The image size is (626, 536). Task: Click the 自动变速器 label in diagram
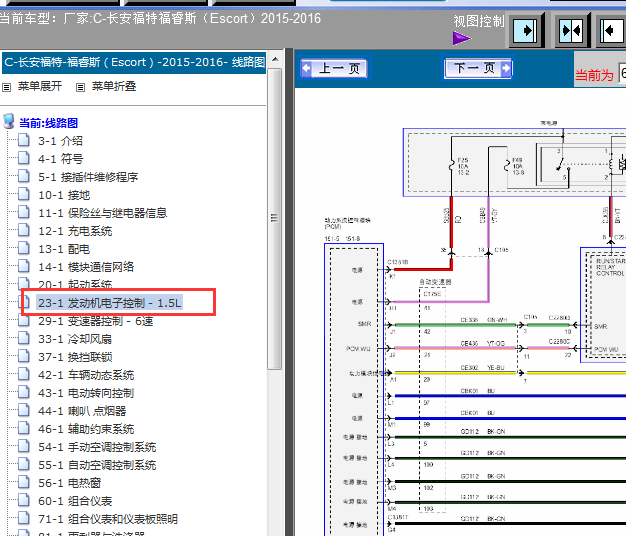click(x=435, y=282)
